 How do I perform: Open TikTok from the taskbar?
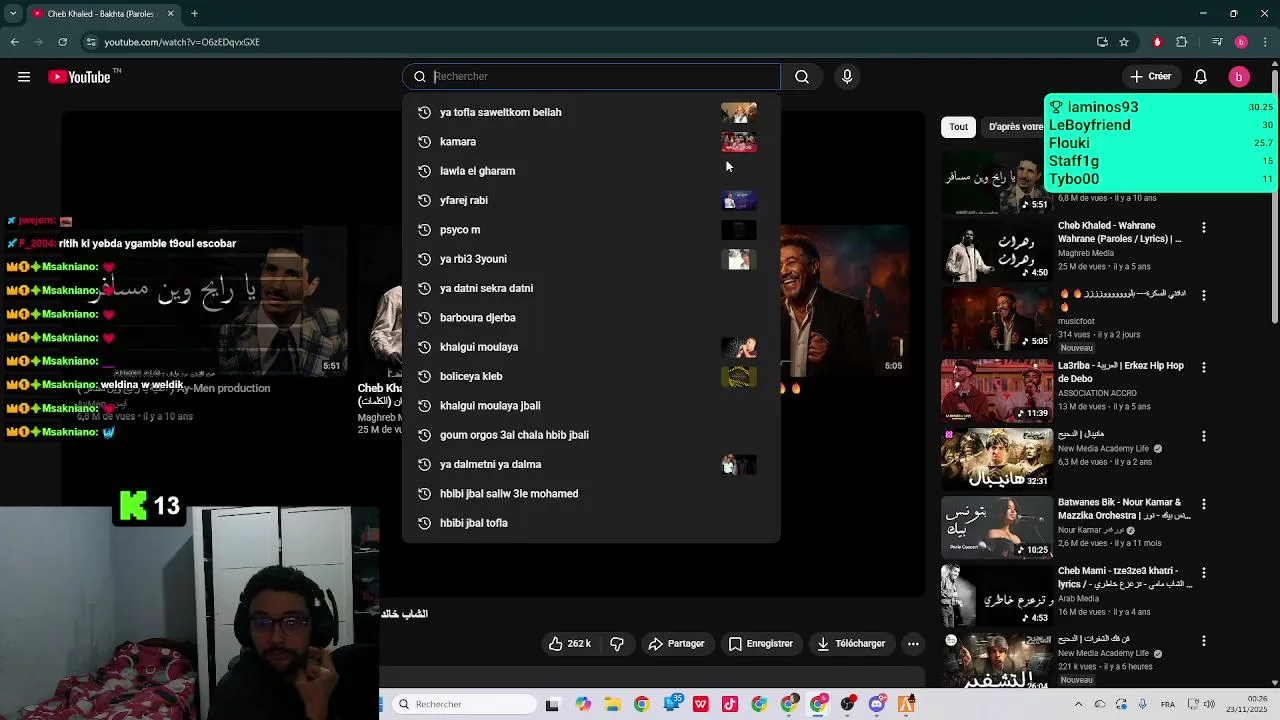tap(730, 704)
